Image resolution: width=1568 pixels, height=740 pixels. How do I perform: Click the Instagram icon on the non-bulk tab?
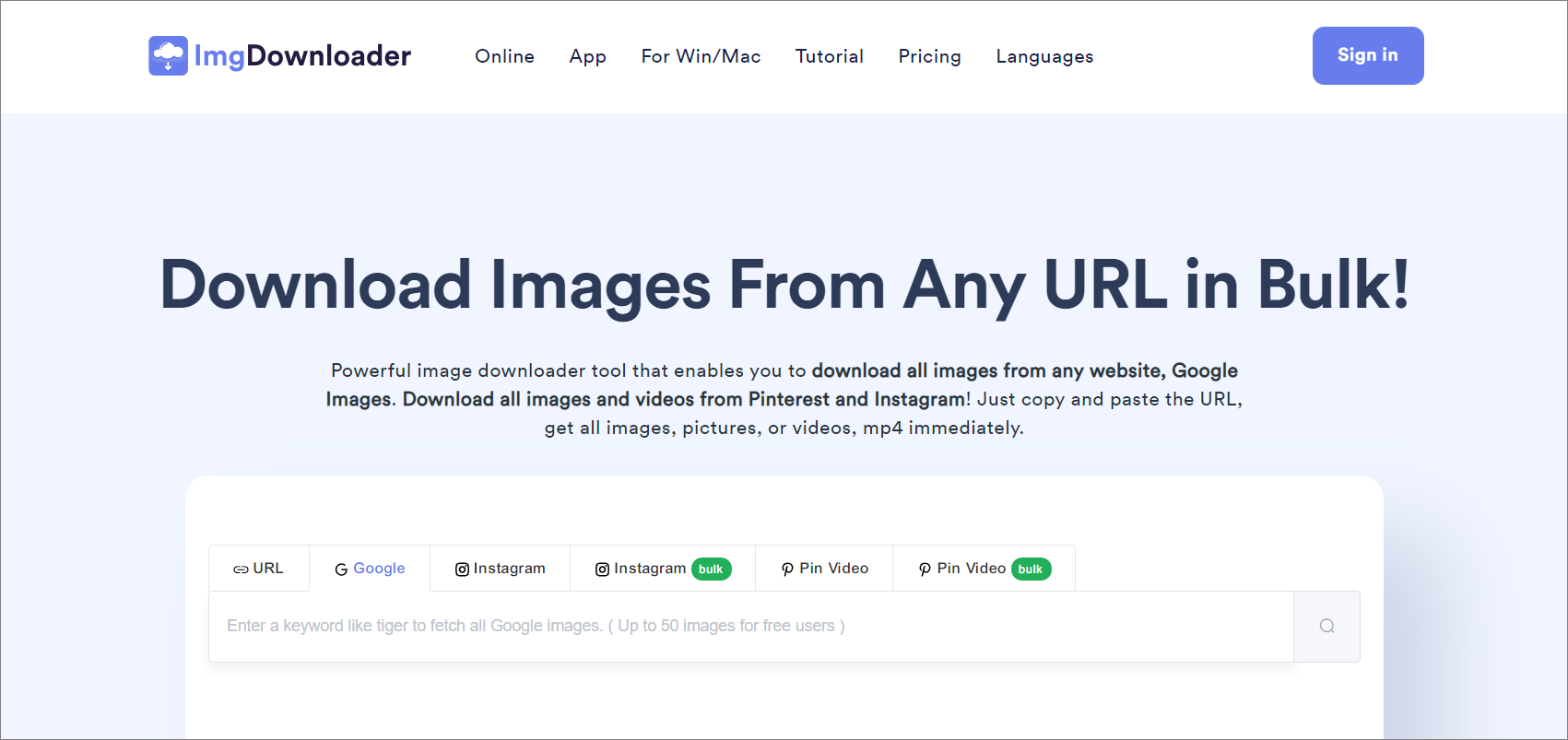(462, 570)
